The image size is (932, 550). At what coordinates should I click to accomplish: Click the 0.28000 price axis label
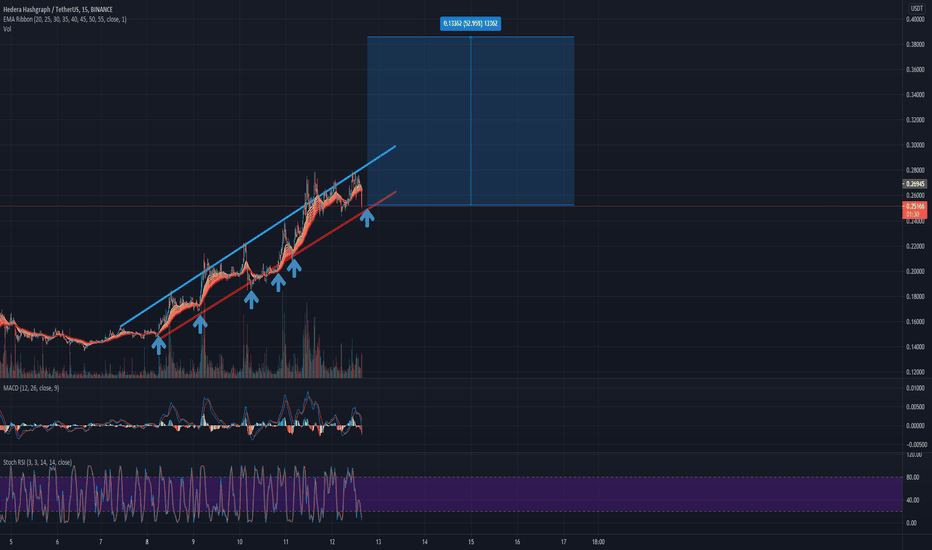click(915, 170)
